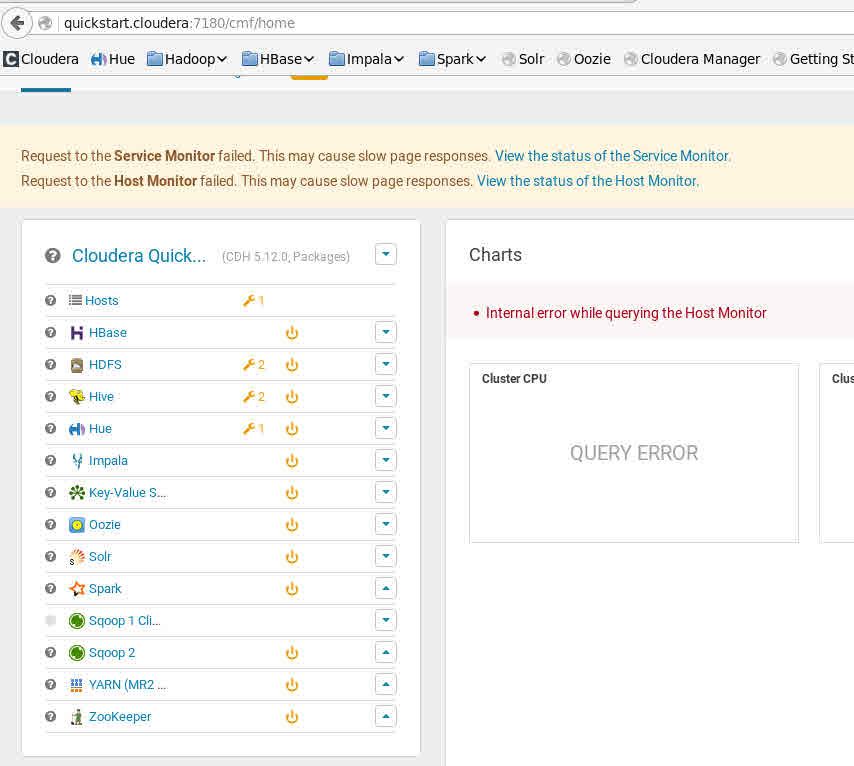Screen dimensions: 854x766
Task: Open the Key-Value S... service link
Action: tap(128, 493)
